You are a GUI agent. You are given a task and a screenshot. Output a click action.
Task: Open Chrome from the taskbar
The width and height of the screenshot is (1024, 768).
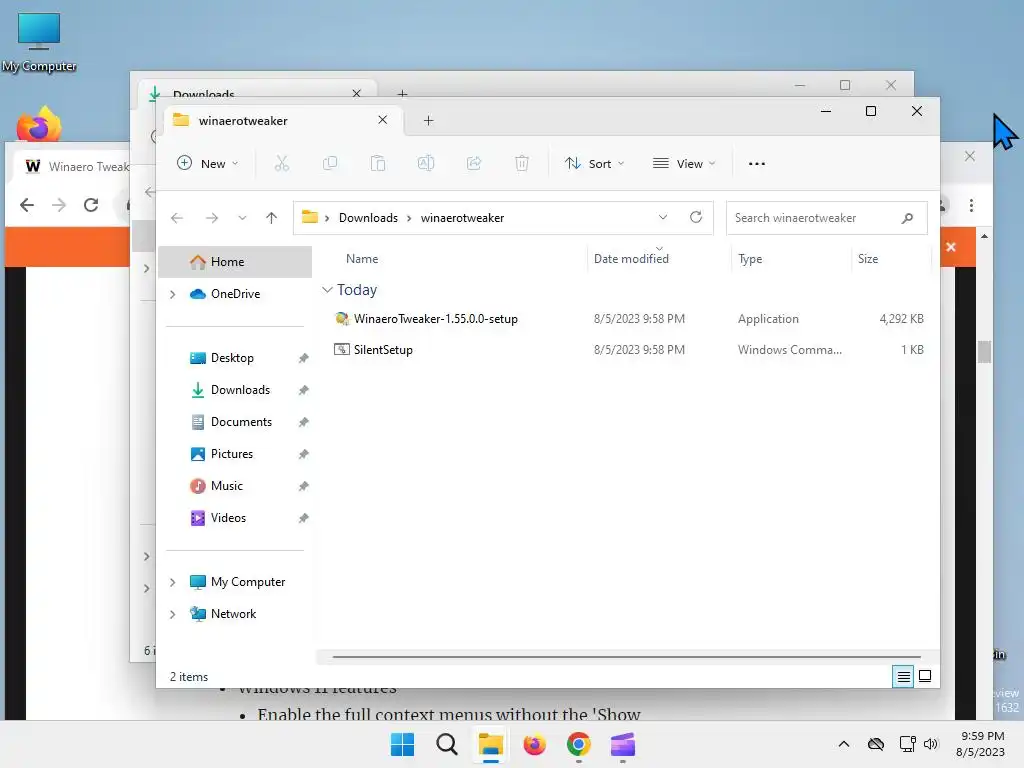coord(579,744)
